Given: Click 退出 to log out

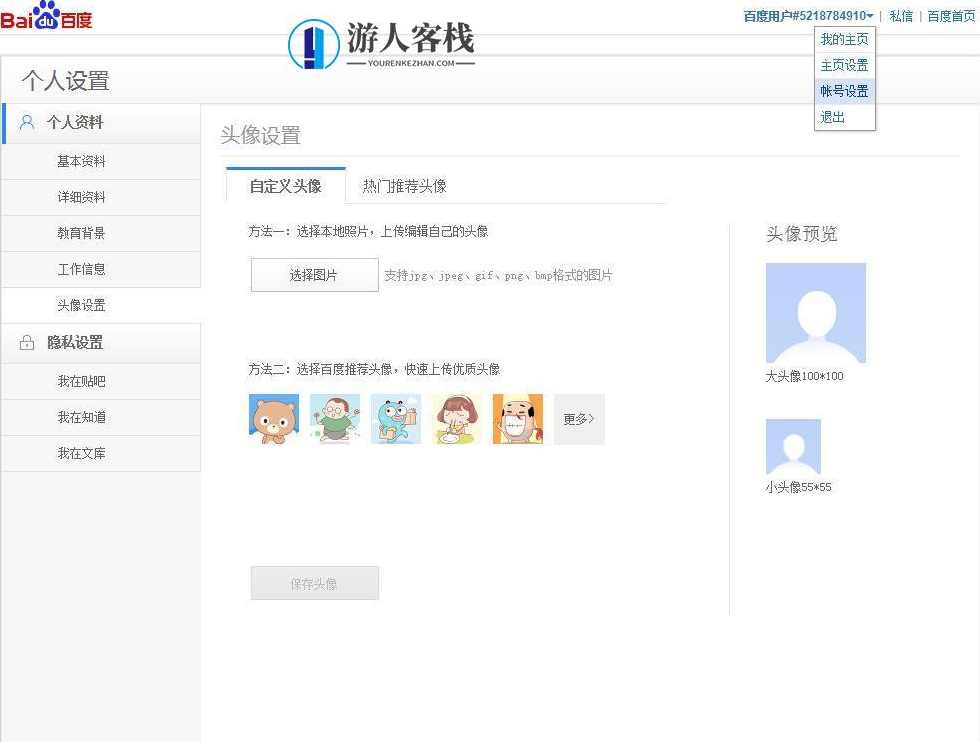Looking at the screenshot, I should coord(833,117).
